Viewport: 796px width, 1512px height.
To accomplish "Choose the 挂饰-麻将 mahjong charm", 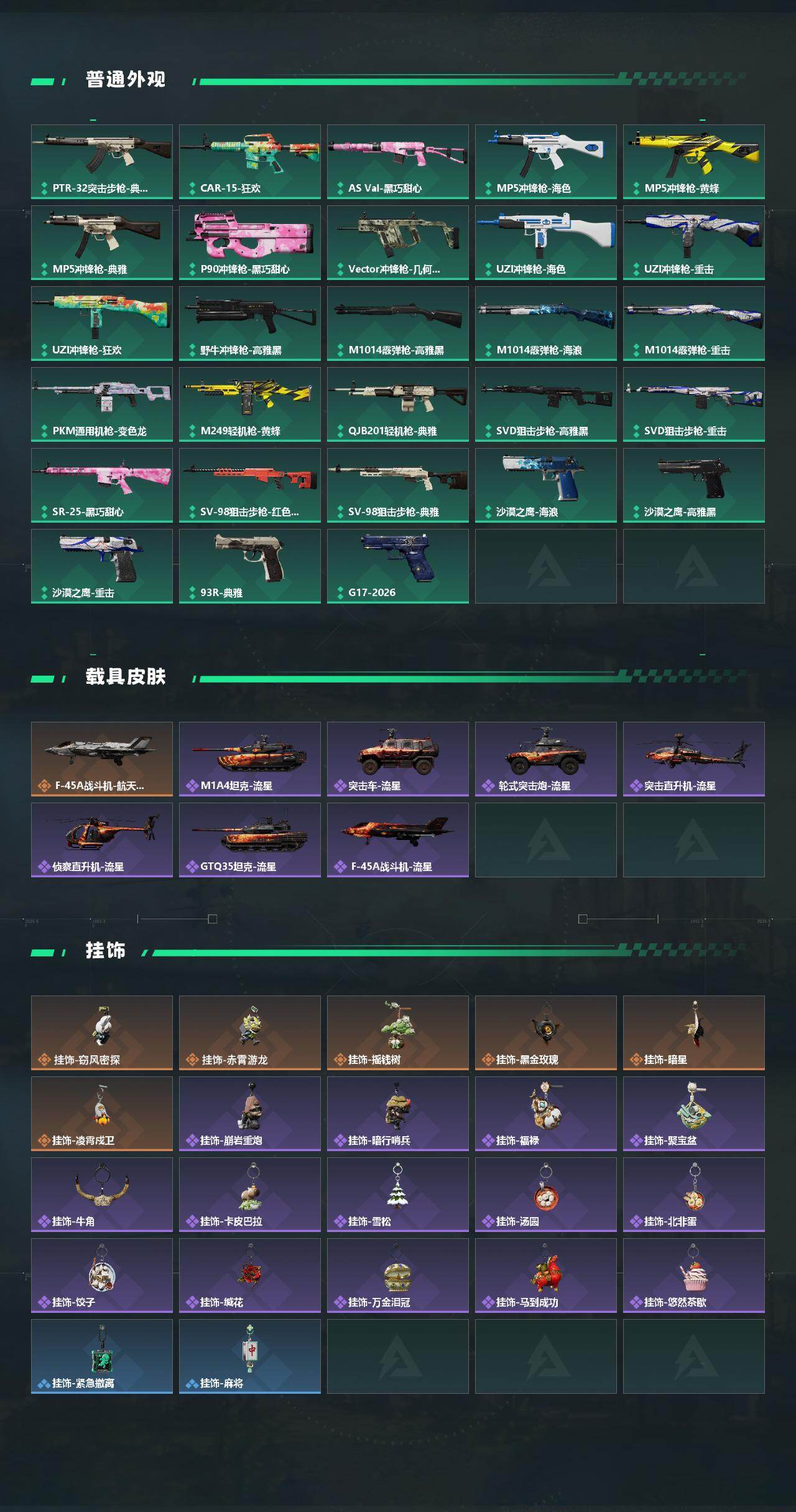I will 250,1356.
